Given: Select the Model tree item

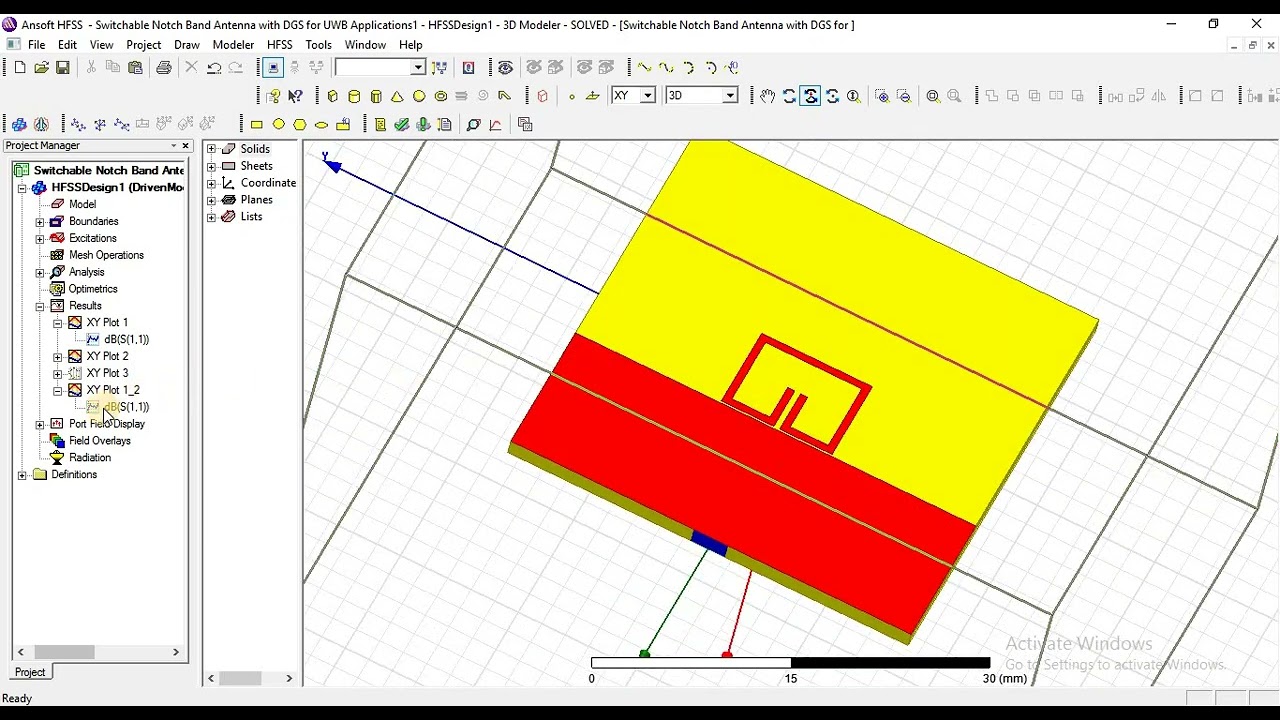Looking at the screenshot, I should pyautogui.click(x=82, y=204).
